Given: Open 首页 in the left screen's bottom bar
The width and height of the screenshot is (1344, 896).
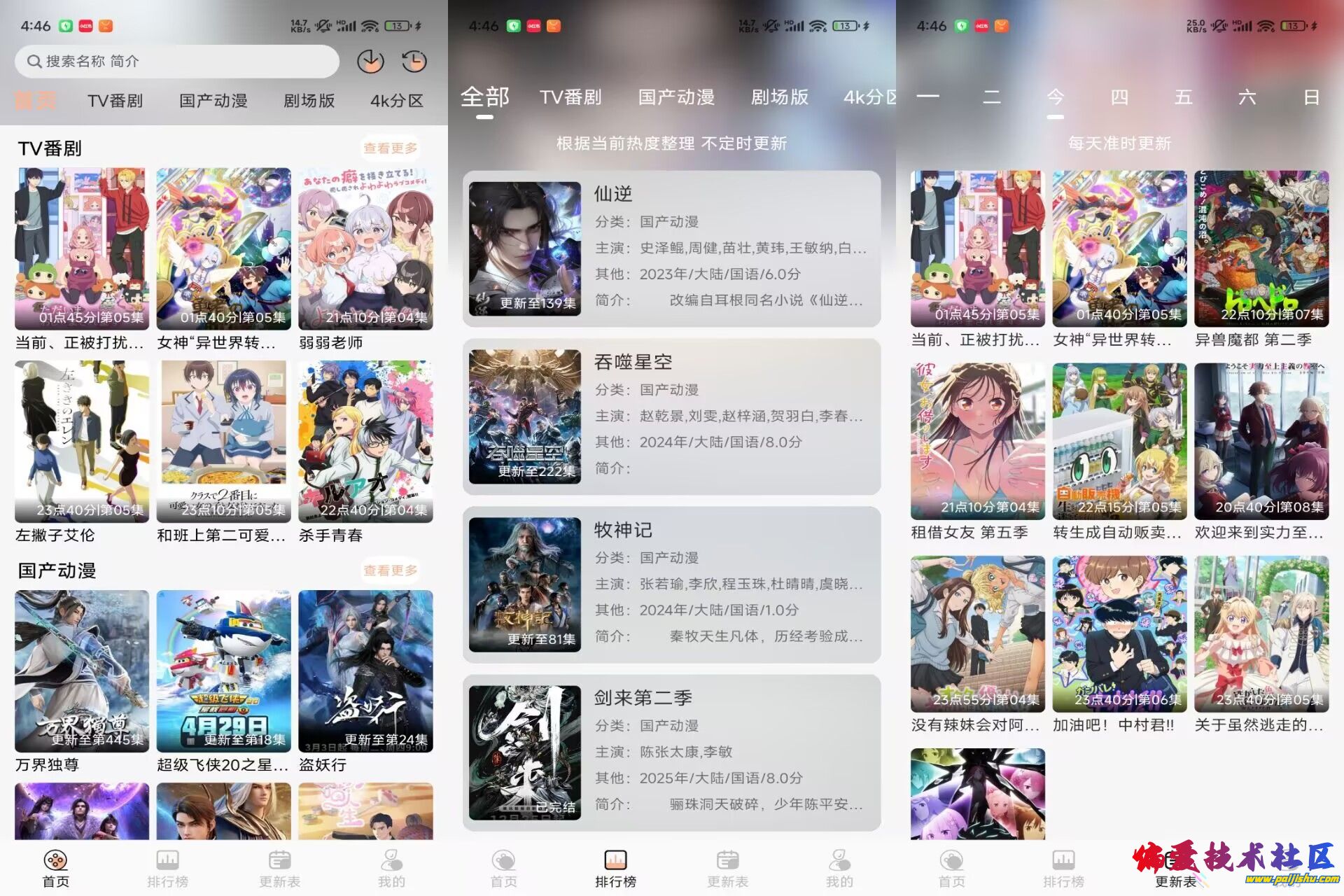Looking at the screenshot, I should [x=56, y=869].
